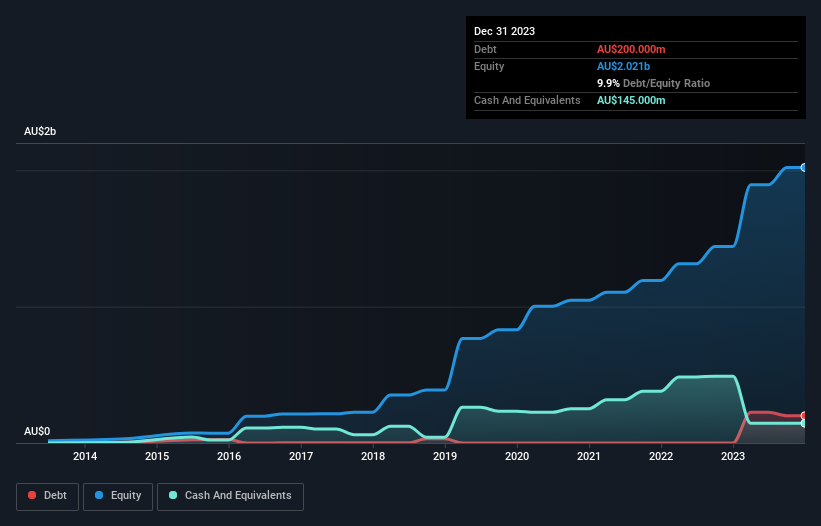Viewport: 821px width, 526px height.
Task: Click the AU$2b y-axis label
Action: [x=40, y=131]
